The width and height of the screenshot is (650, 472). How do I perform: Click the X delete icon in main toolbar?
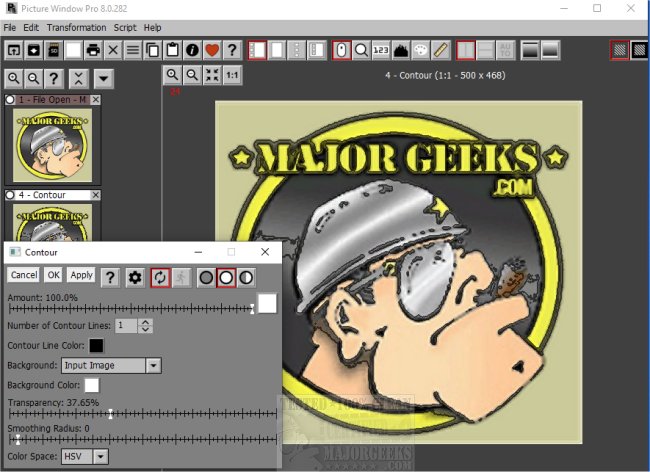click(x=113, y=51)
